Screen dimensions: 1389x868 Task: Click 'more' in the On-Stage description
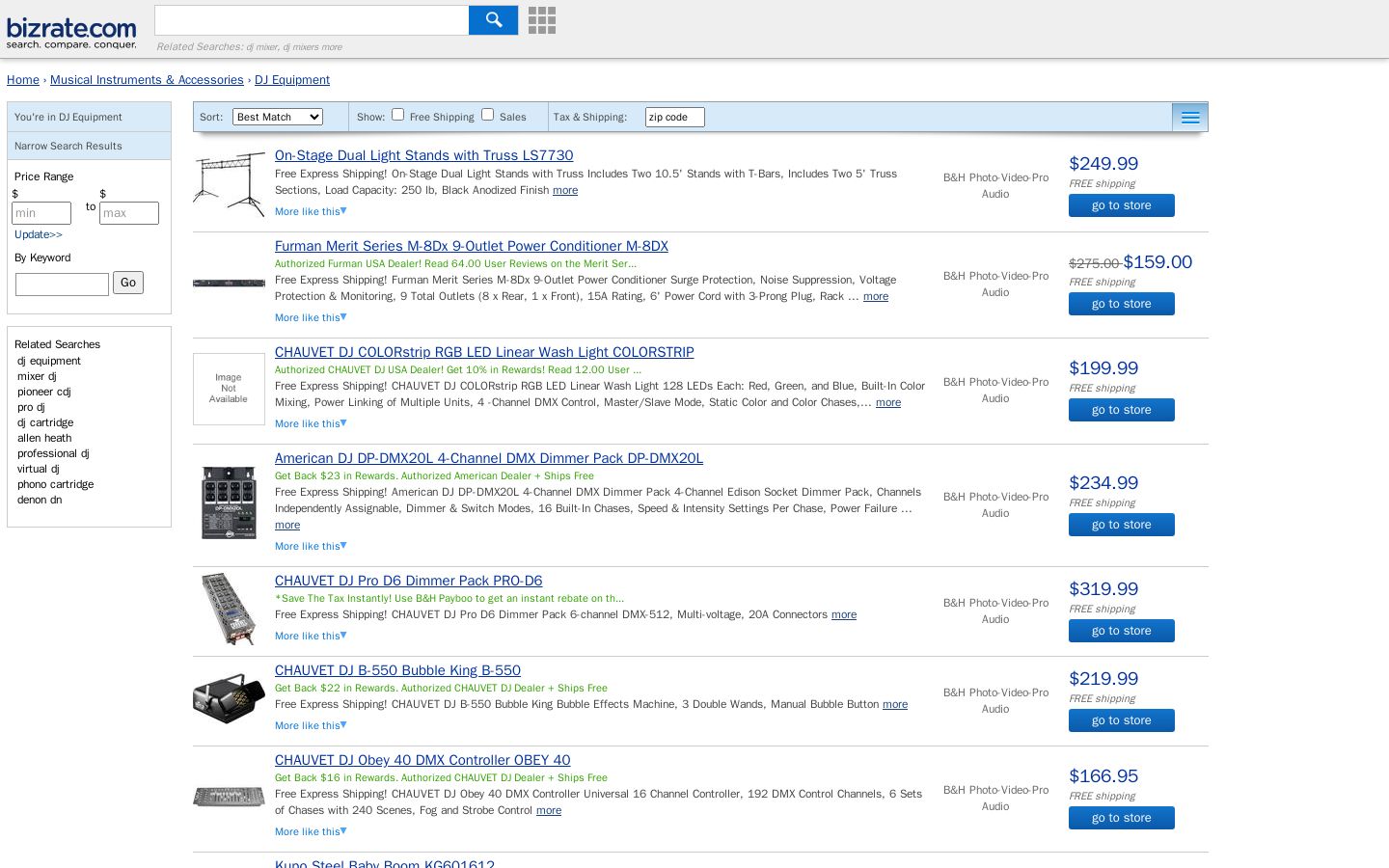pyautogui.click(x=565, y=190)
